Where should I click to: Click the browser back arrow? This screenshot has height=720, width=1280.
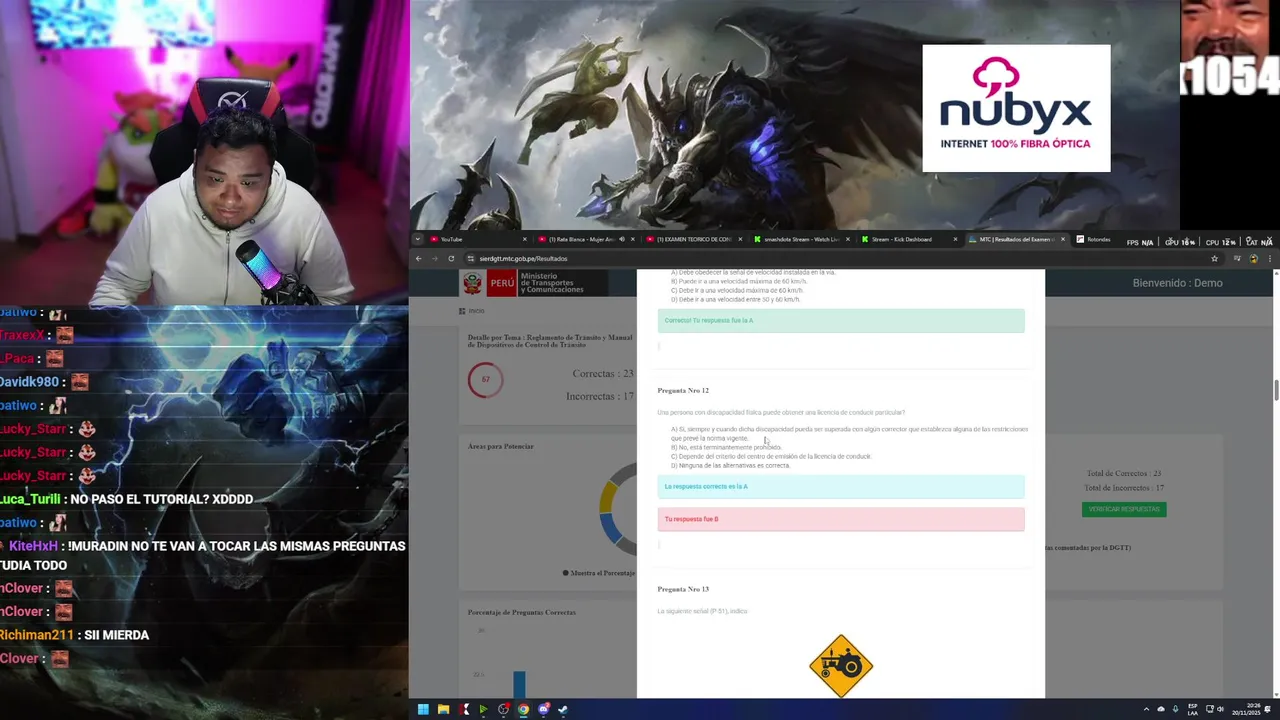tap(419, 258)
